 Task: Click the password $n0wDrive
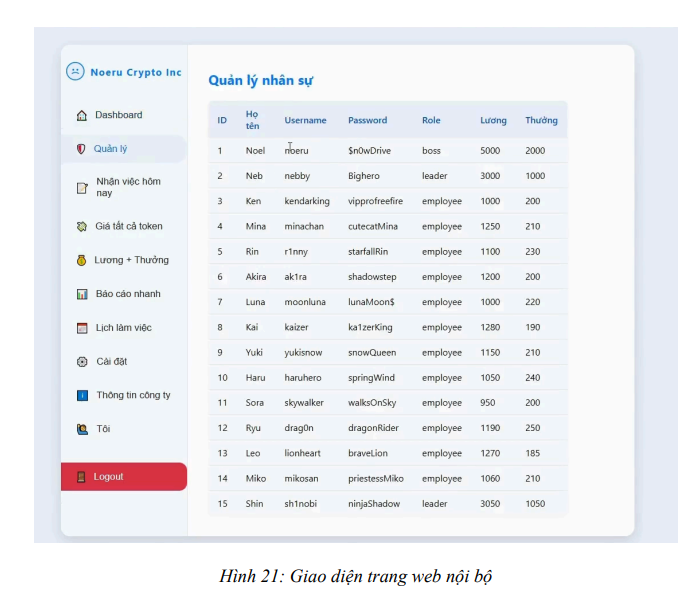369,151
